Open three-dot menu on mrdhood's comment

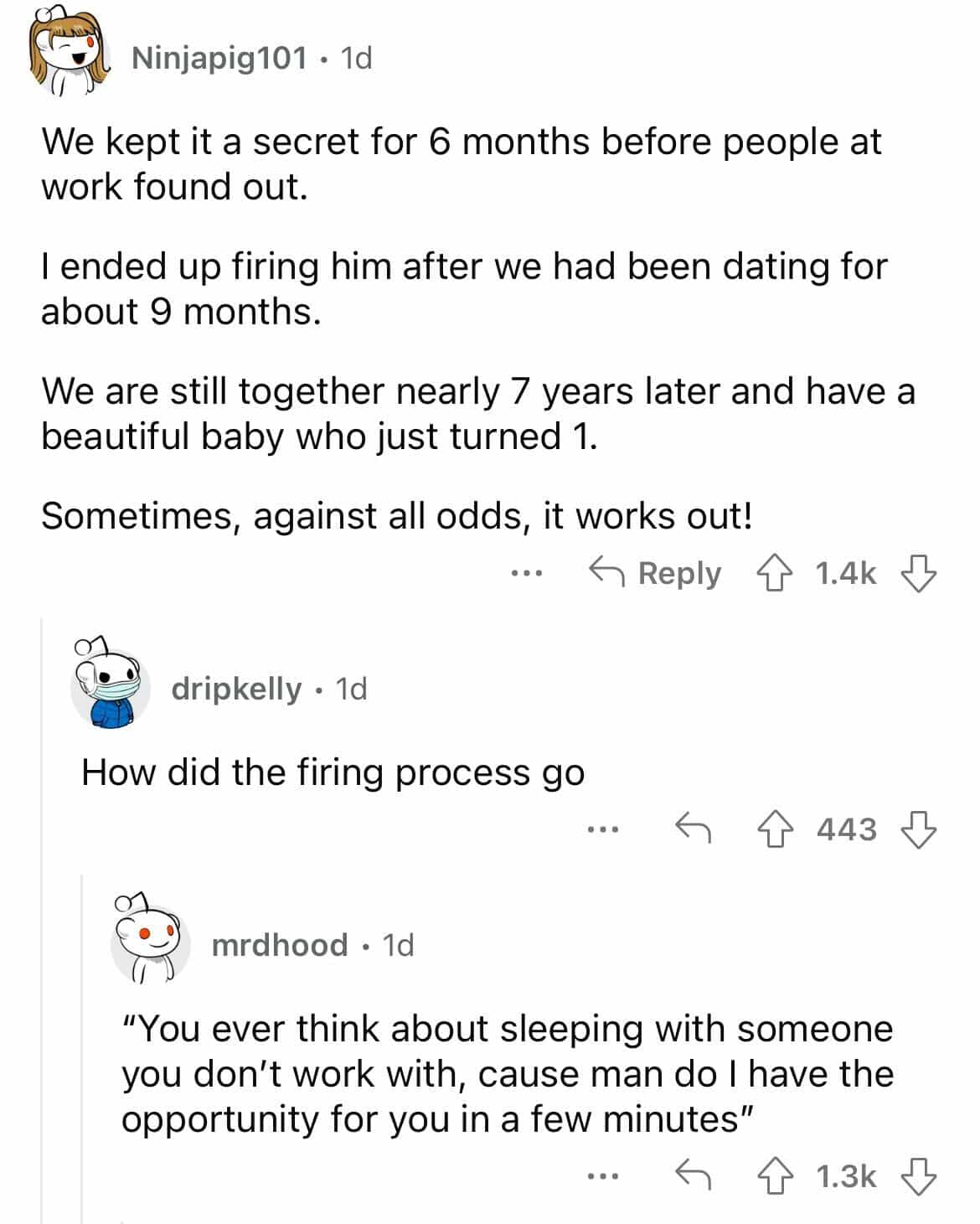pyautogui.click(x=602, y=1176)
